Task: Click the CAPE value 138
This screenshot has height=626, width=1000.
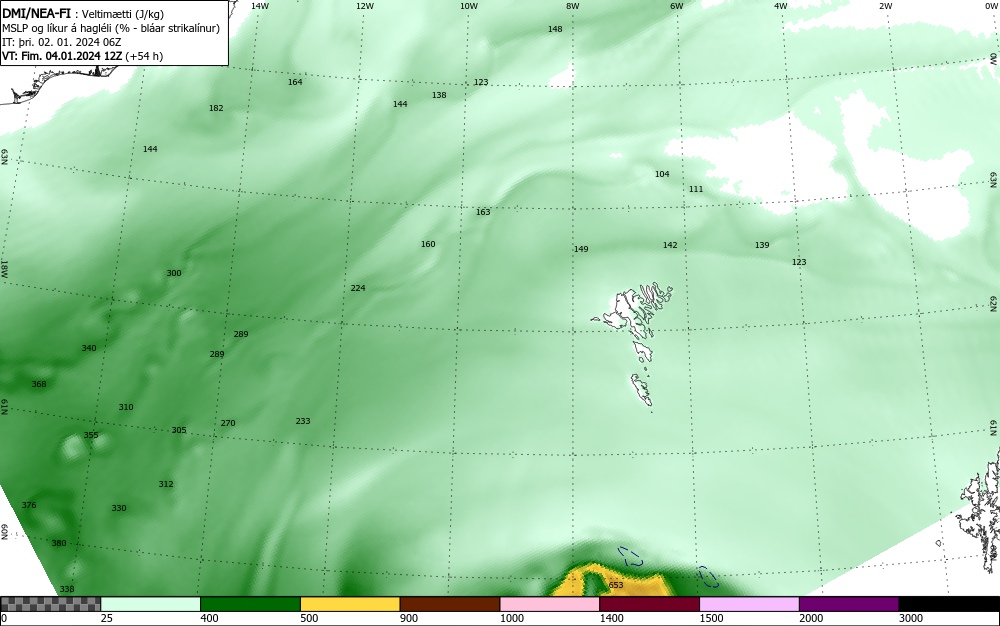Action: (439, 96)
